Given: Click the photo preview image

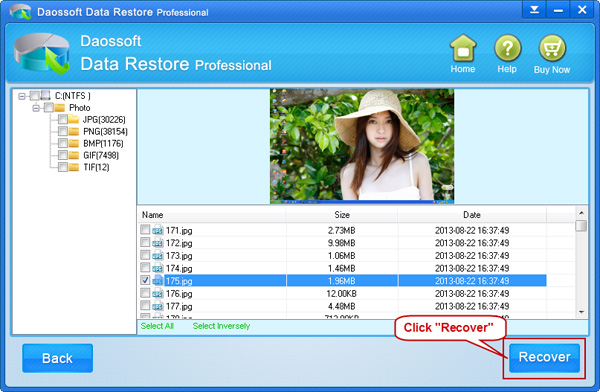Looking at the screenshot, I should [x=362, y=146].
